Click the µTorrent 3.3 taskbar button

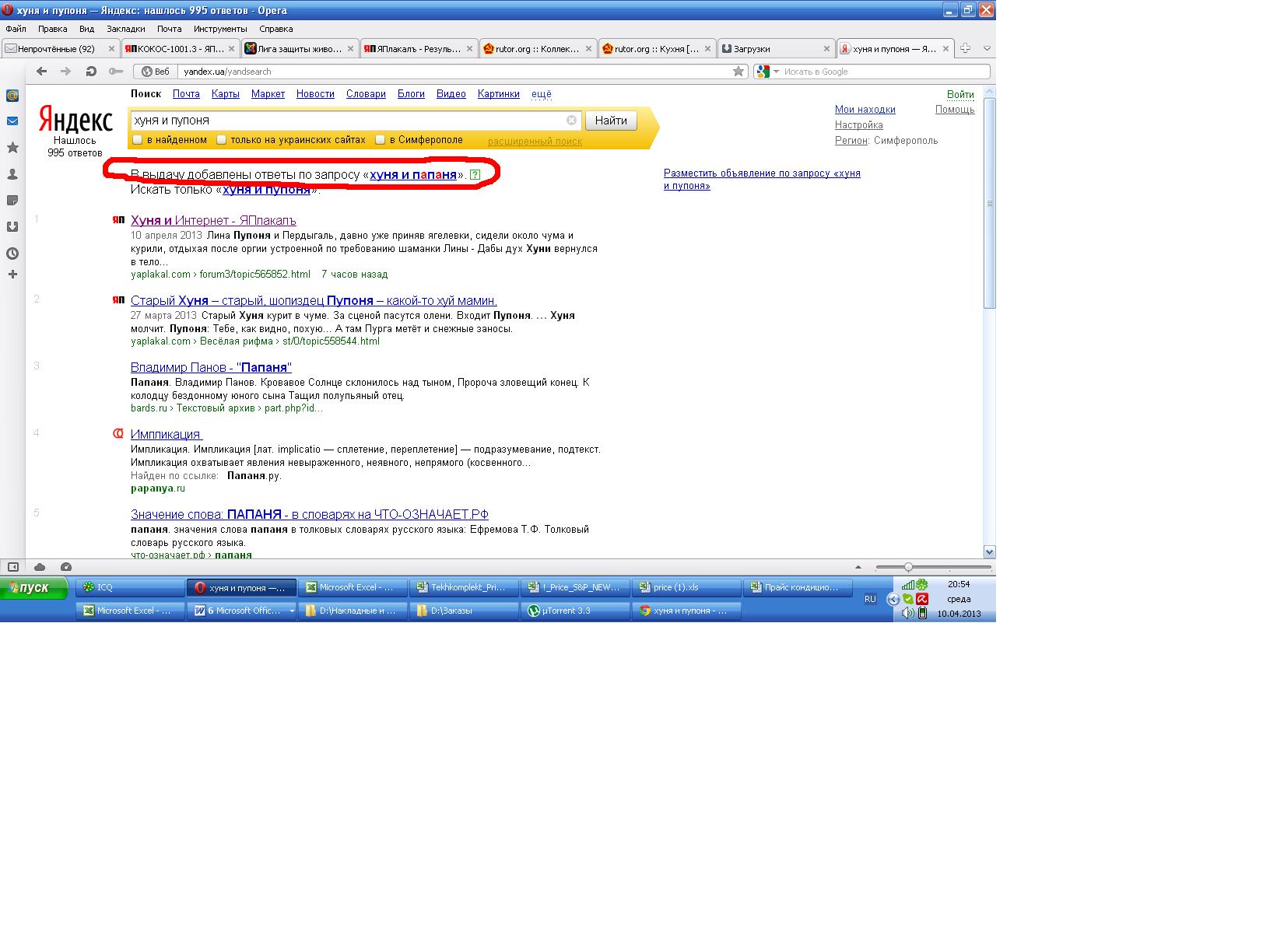(574, 611)
